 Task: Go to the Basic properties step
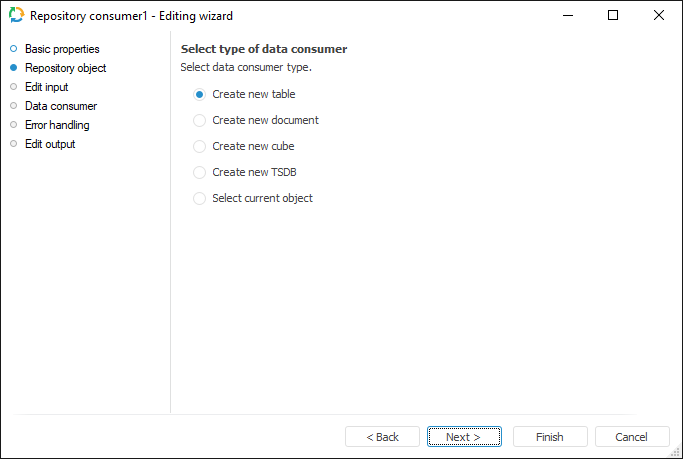[x=62, y=49]
